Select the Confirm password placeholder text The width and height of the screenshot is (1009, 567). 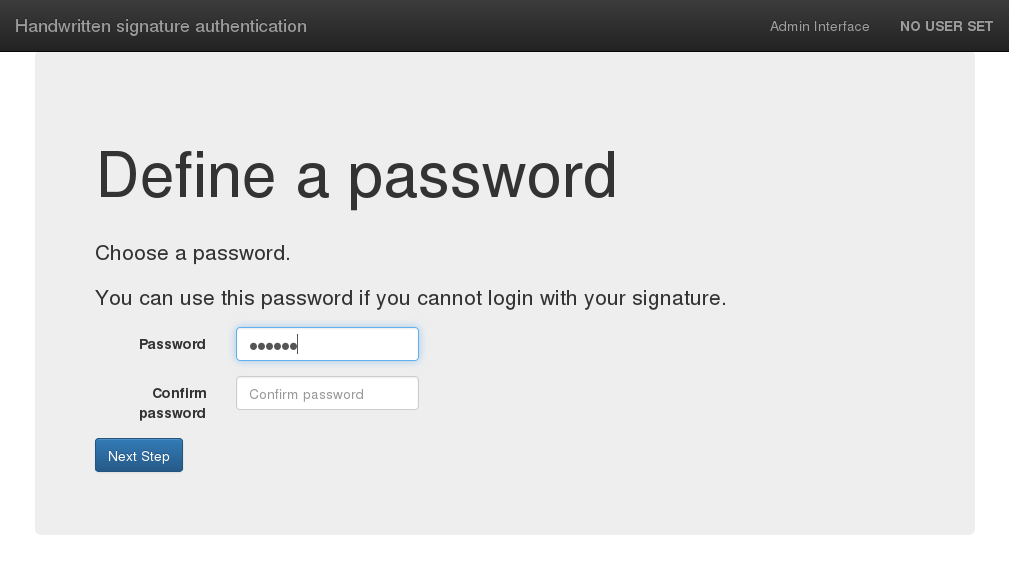(306, 395)
